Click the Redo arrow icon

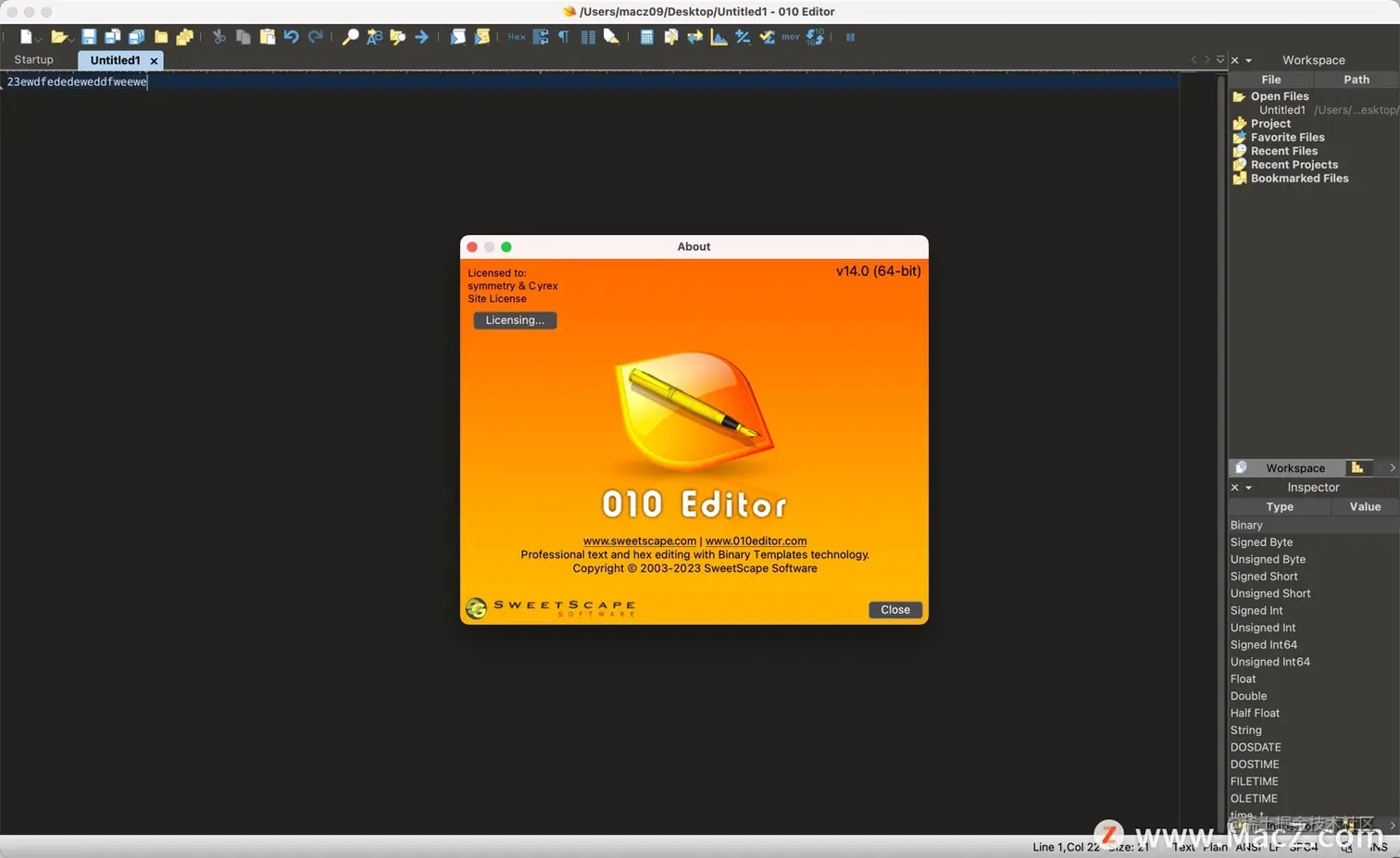[x=316, y=37]
